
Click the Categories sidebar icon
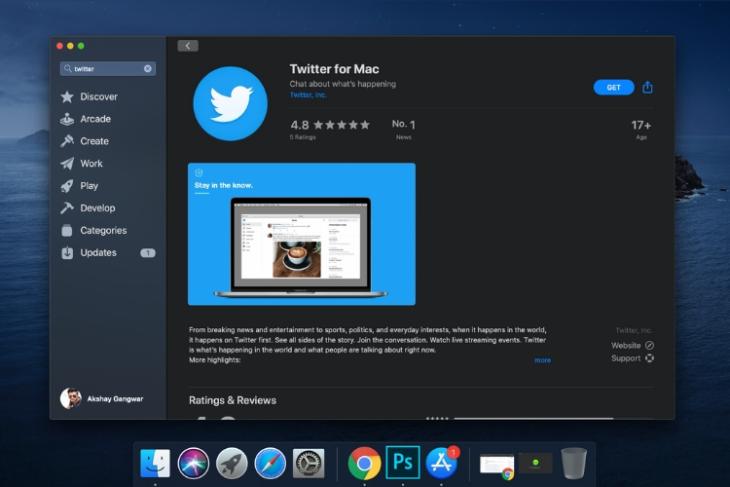coord(67,230)
